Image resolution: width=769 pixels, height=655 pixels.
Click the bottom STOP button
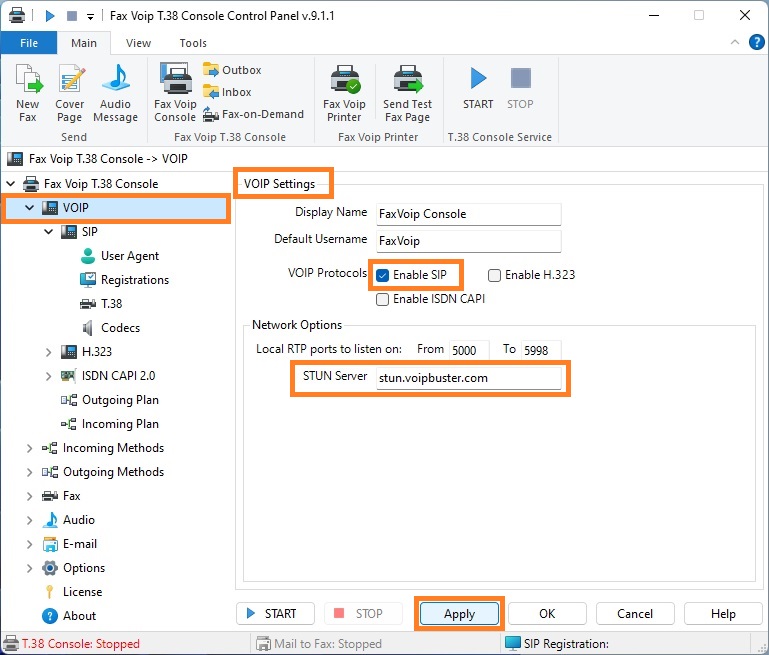pyautogui.click(x=363, y=614)
